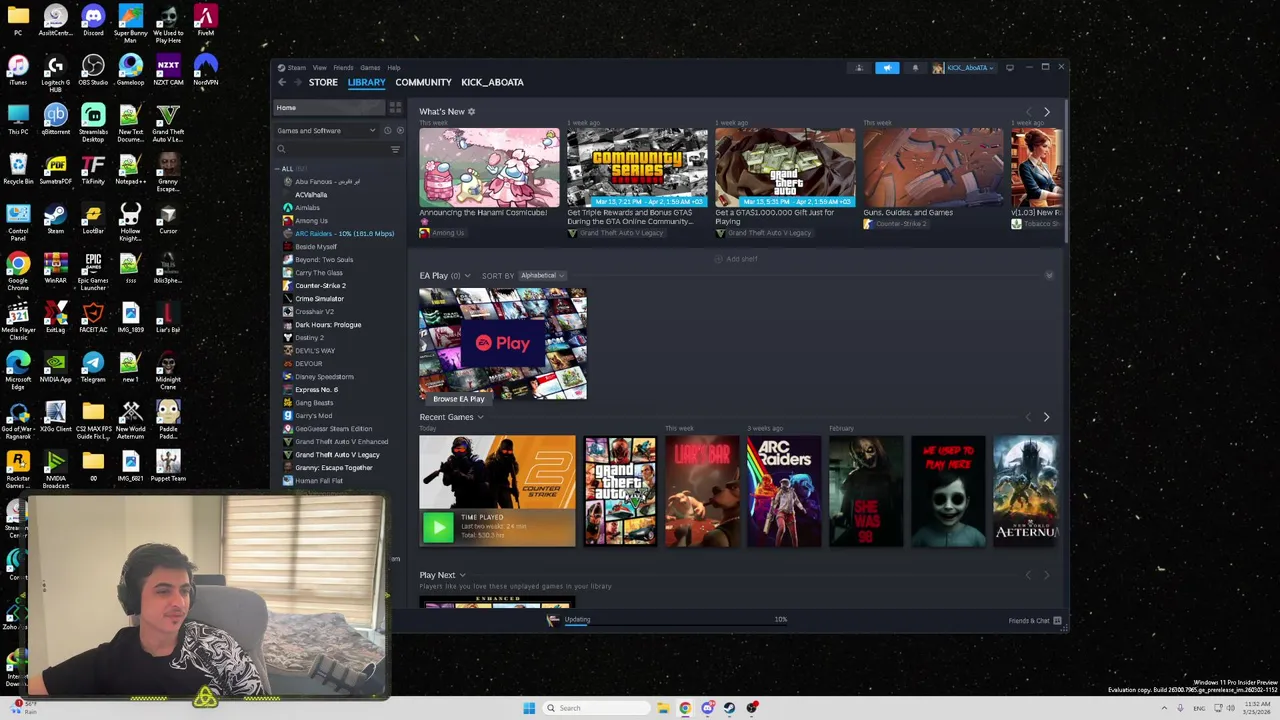The width and height of the screenshot is (1280, 720).
Task: Show next Recent Games arrow
Action: click(1047, 417)
